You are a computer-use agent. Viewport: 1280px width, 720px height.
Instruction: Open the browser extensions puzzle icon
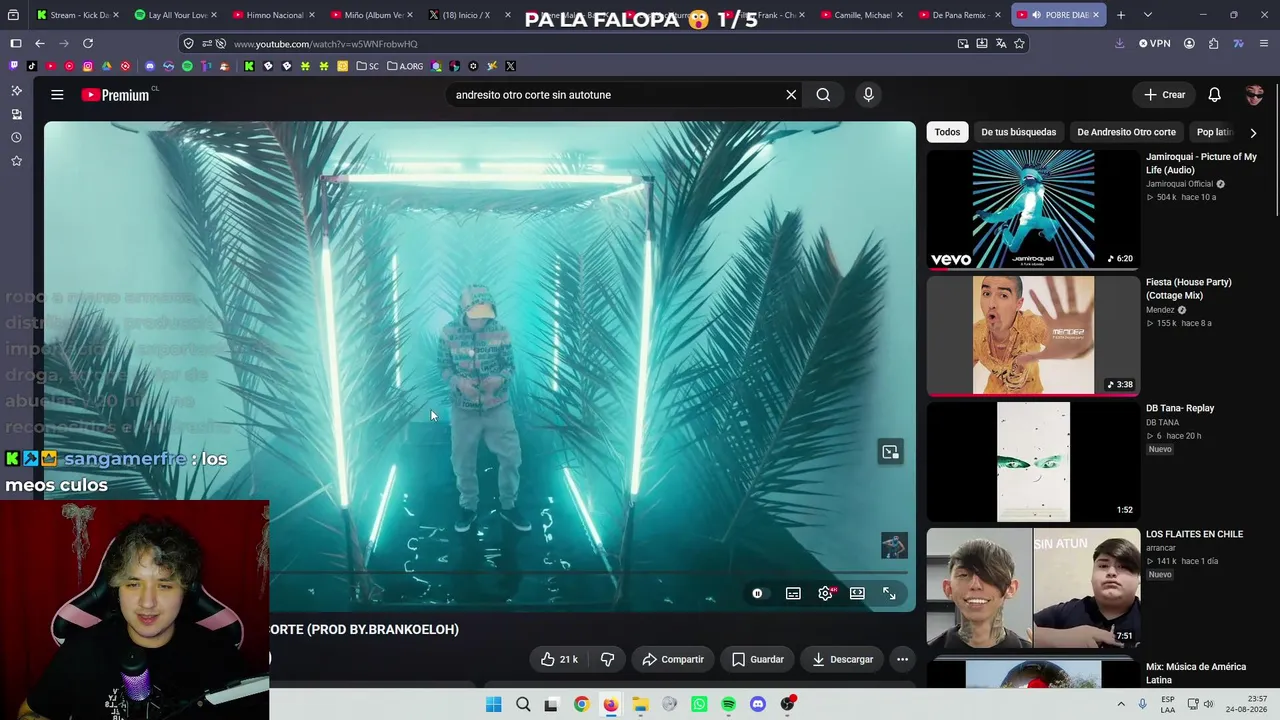coord(1213,44)
